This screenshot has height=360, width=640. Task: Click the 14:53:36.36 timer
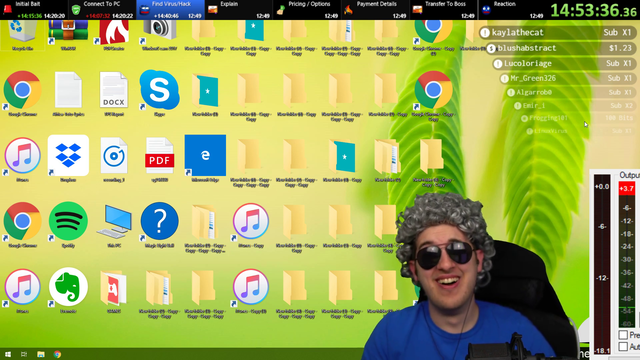pos(593,10)
